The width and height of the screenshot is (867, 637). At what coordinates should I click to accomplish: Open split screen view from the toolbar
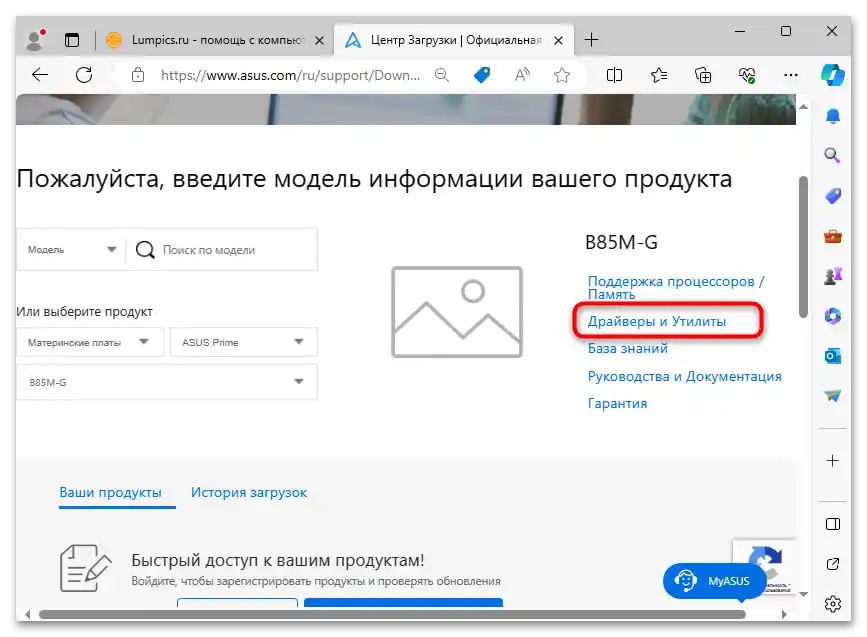[x=614, y=75]
